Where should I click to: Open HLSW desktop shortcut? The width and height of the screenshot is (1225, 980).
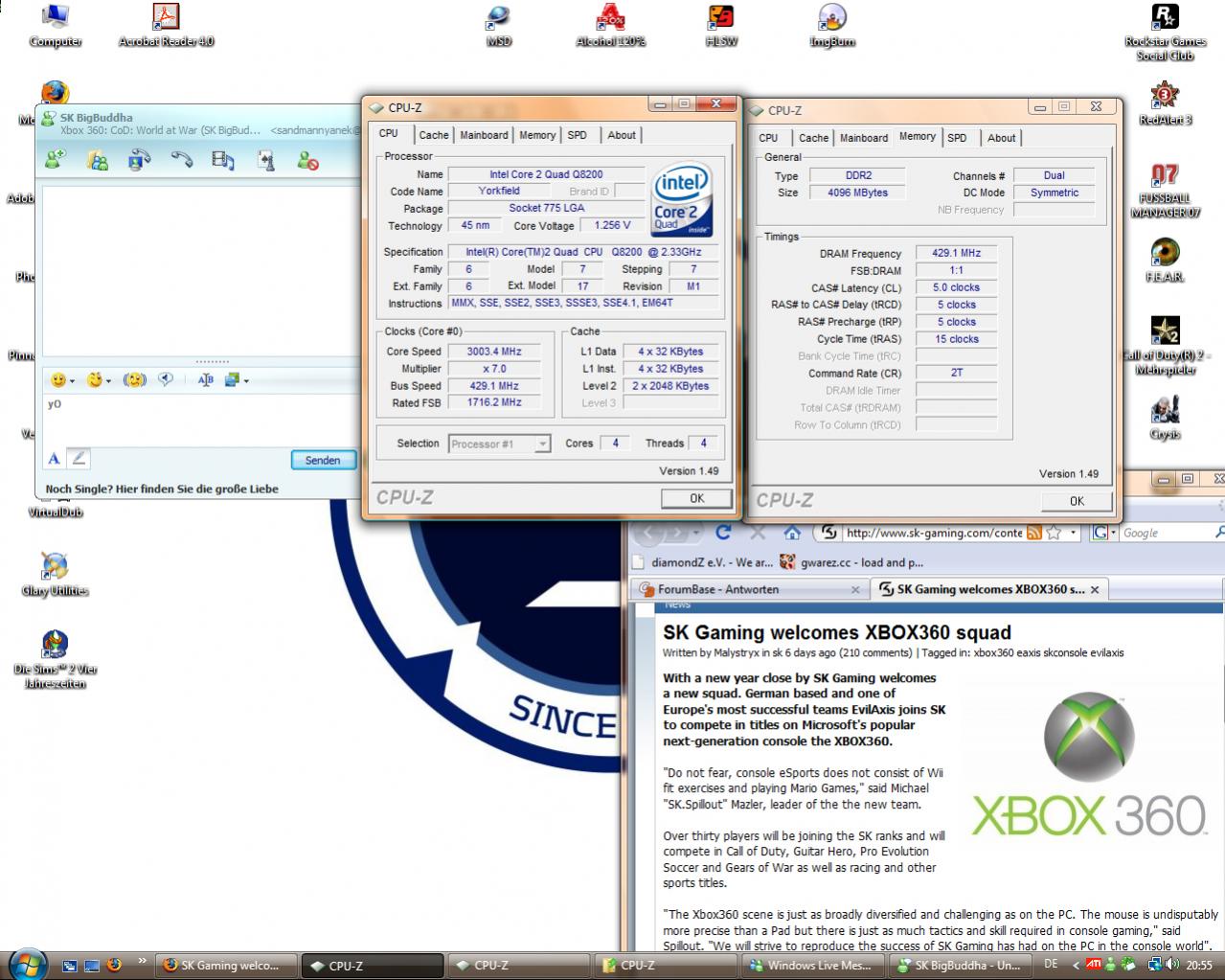coord(720,25)
